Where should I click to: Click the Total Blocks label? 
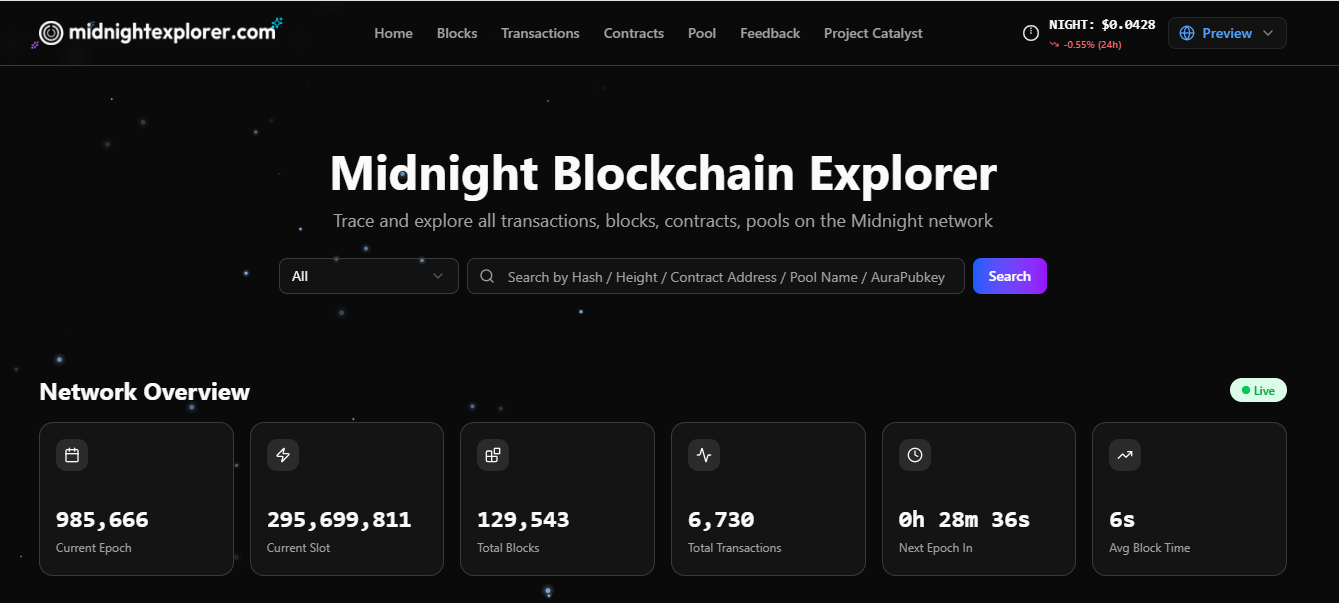[x=508, y=548]
